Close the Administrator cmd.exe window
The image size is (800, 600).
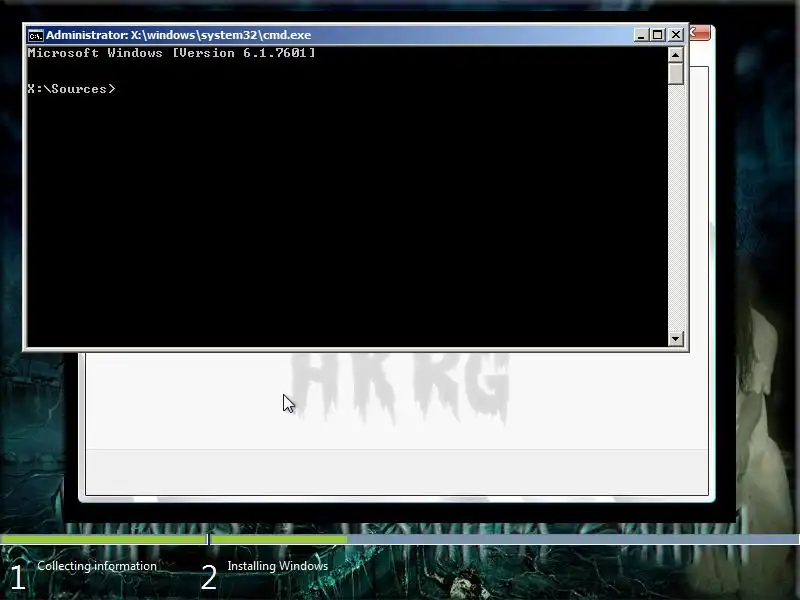pyautogui.click(x=676, y=35)
